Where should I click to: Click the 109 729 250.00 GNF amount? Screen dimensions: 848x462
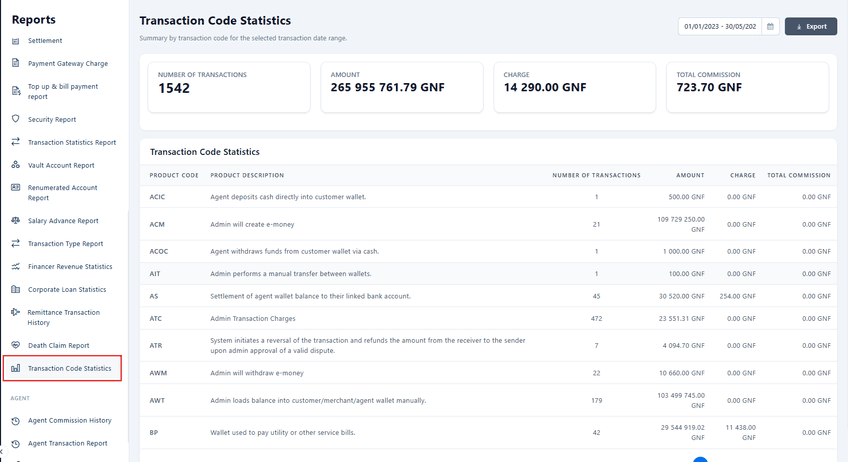(x=681, y=225)
